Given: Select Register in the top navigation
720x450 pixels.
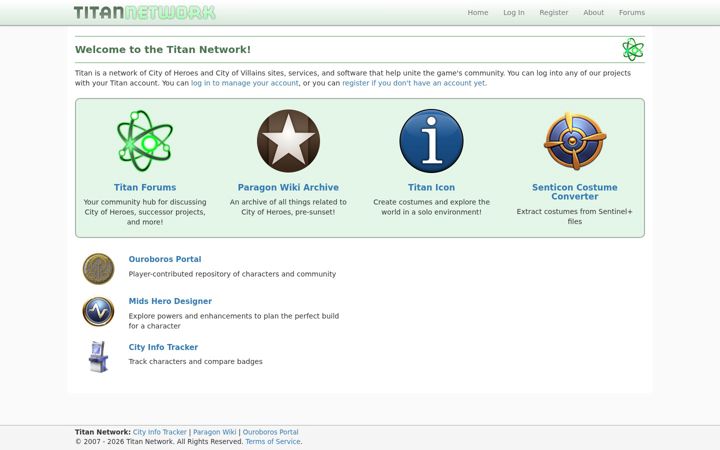Looking at the screenshot, I should click(553, 12).
